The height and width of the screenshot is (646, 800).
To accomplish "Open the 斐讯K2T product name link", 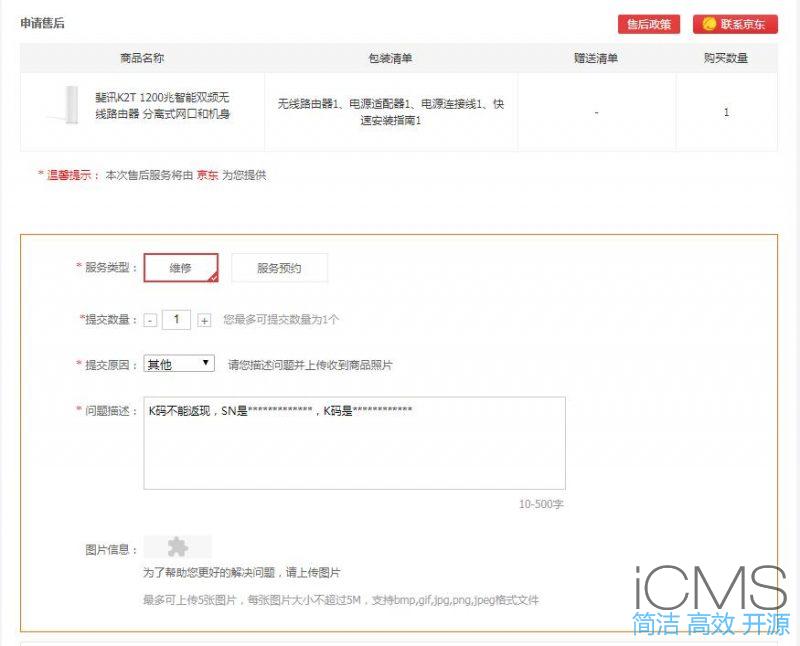I will click(x=162, y=105).
